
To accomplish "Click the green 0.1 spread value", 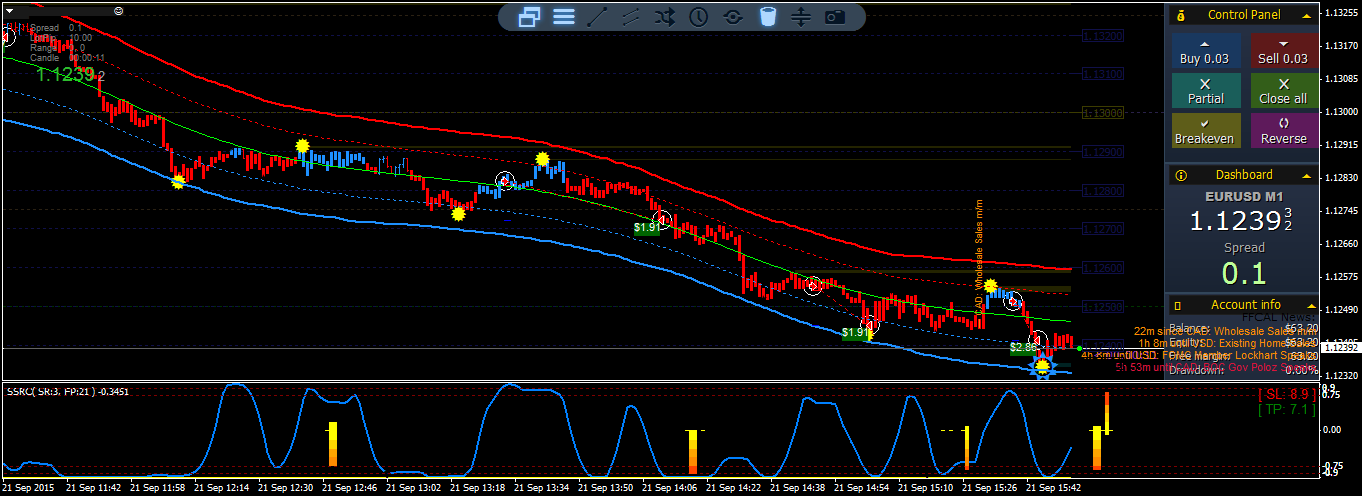I will point(1244,273).
